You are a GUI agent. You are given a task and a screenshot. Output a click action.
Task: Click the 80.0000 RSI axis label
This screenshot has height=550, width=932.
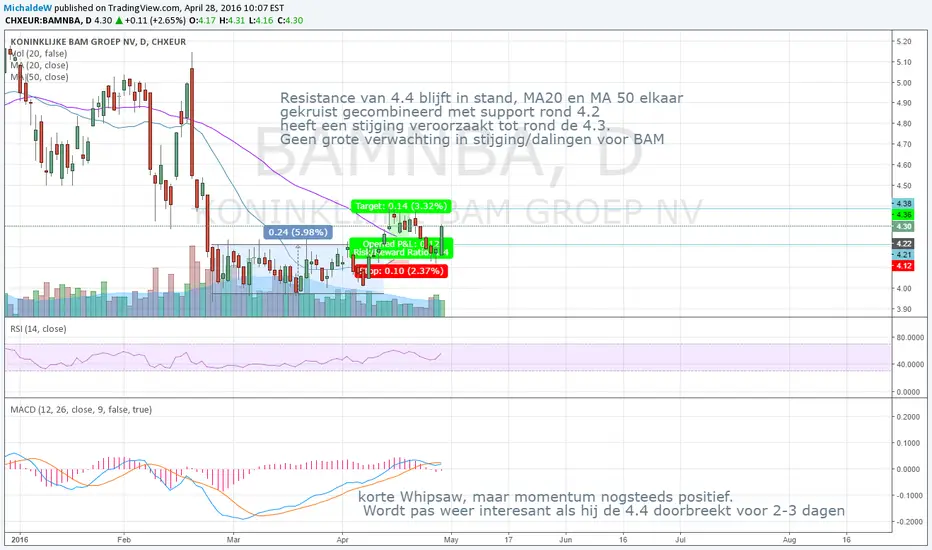tap(908, 338)
